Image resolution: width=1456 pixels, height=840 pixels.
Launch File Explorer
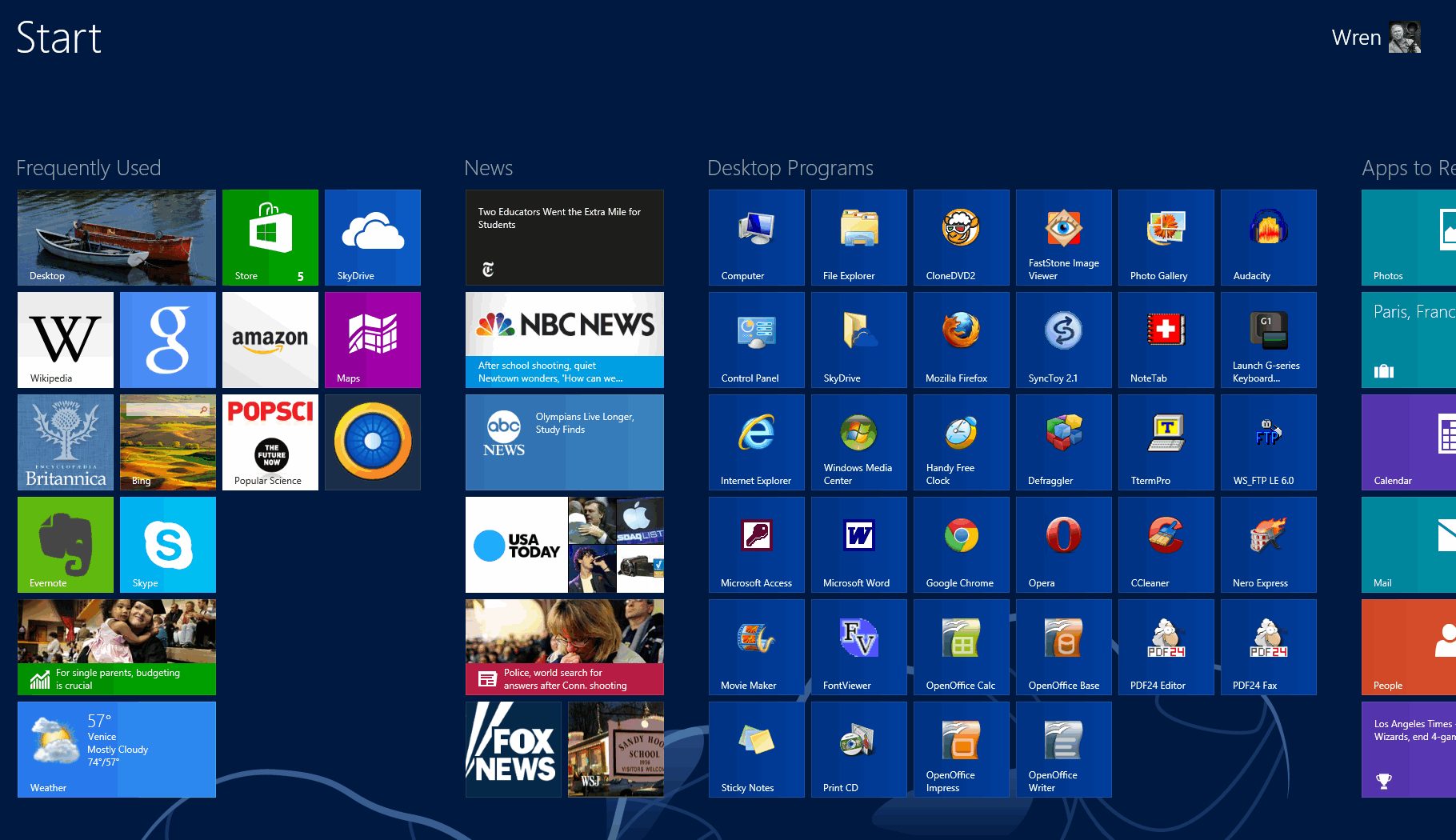coord(859,238)
